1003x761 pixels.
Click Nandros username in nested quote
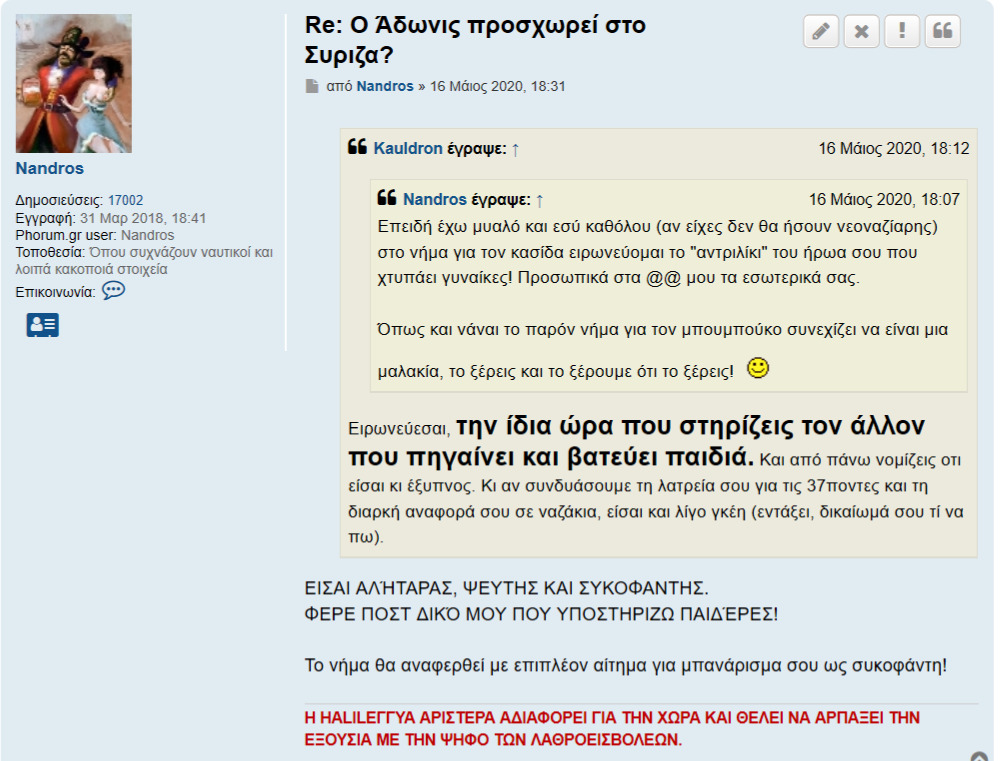point(435,200)
